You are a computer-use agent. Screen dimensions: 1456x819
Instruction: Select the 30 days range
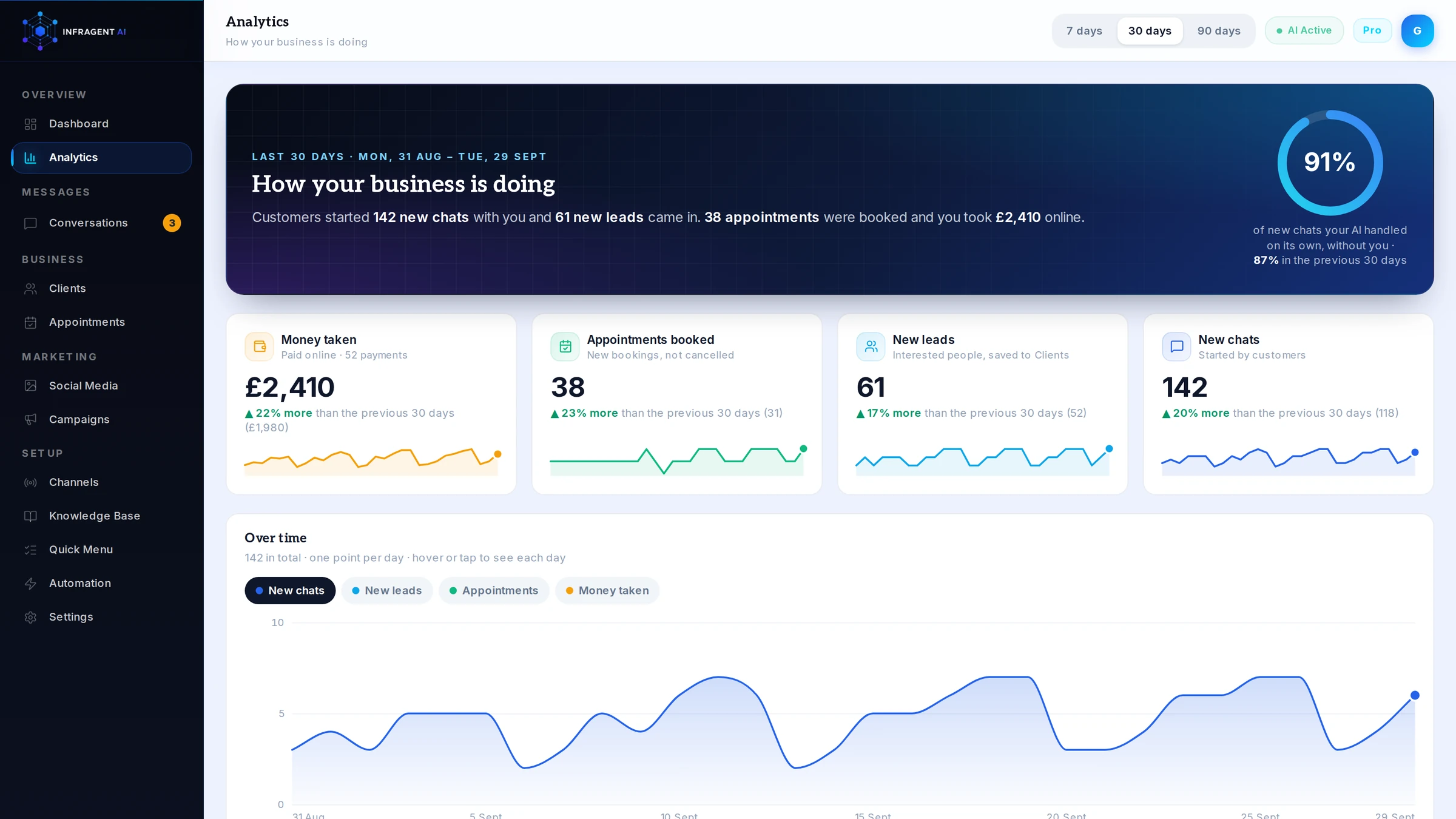(x=1150, y=31)
